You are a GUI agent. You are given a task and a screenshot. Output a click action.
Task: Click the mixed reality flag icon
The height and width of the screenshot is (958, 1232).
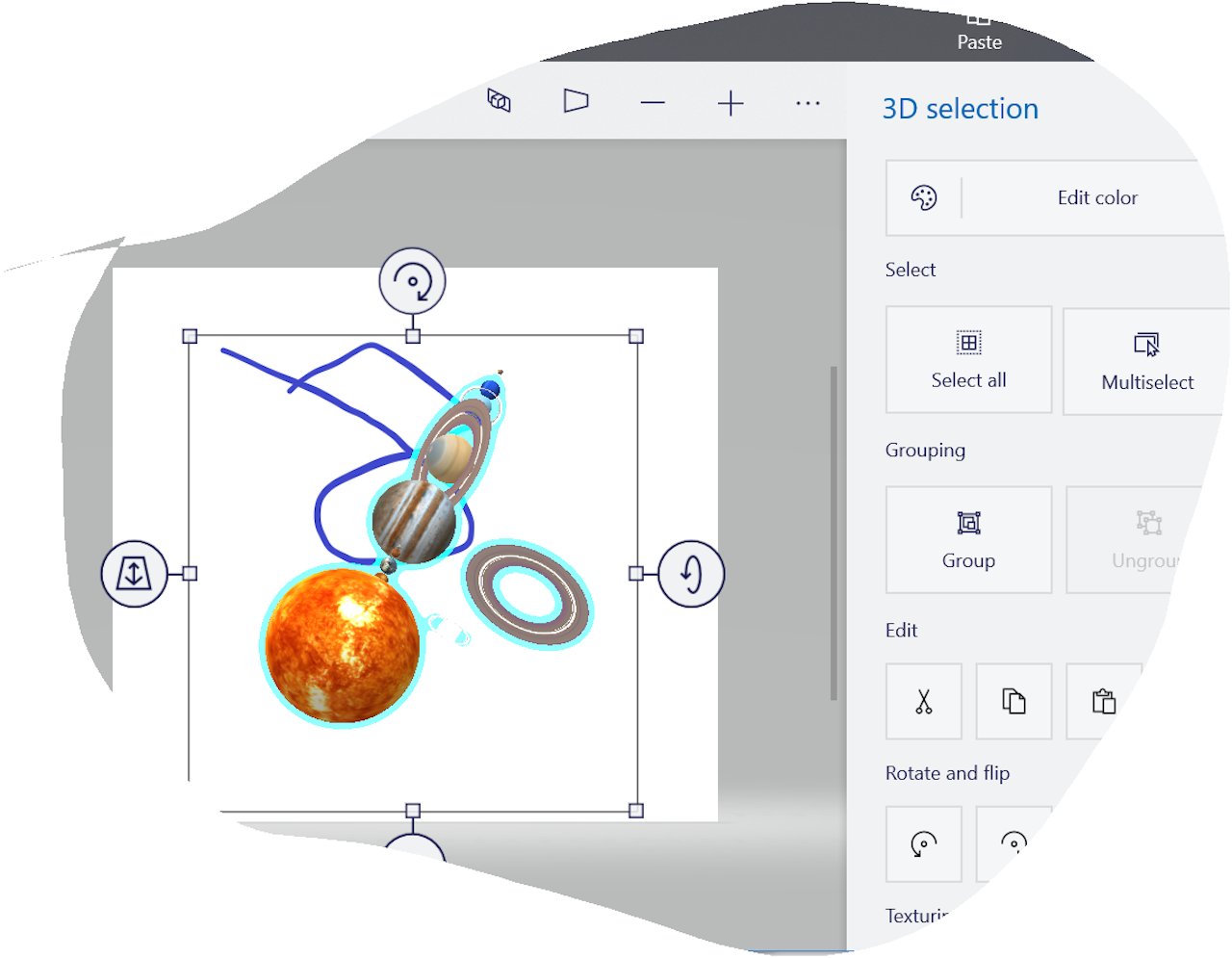click(576, 101)
